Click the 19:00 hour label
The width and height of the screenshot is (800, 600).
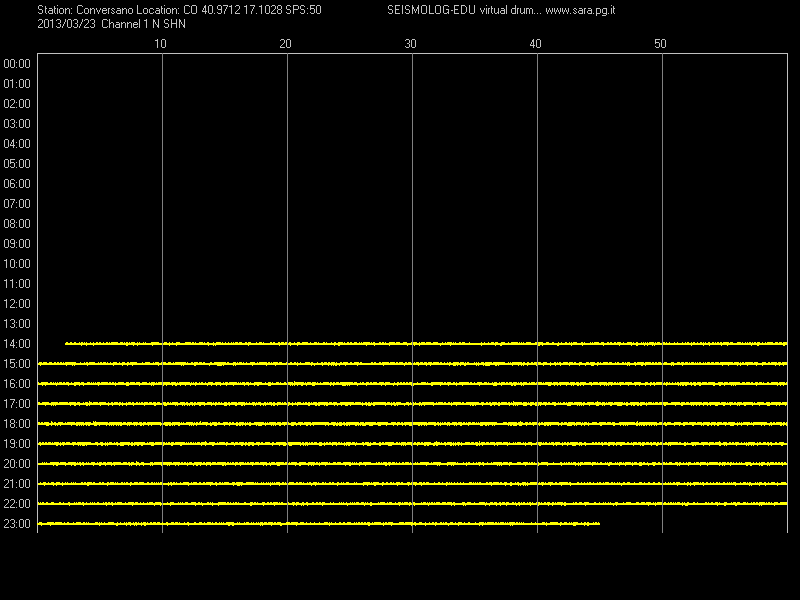click(x=17, y=444)
